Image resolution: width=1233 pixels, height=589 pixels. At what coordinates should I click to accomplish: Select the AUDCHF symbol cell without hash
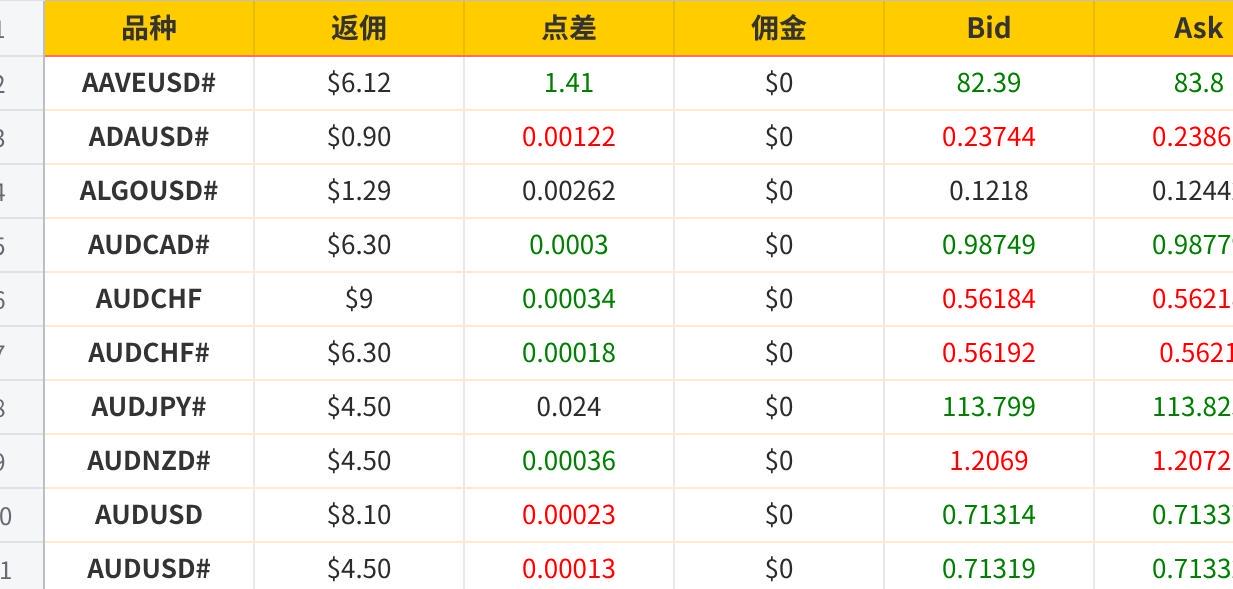(x=149, y=299)
